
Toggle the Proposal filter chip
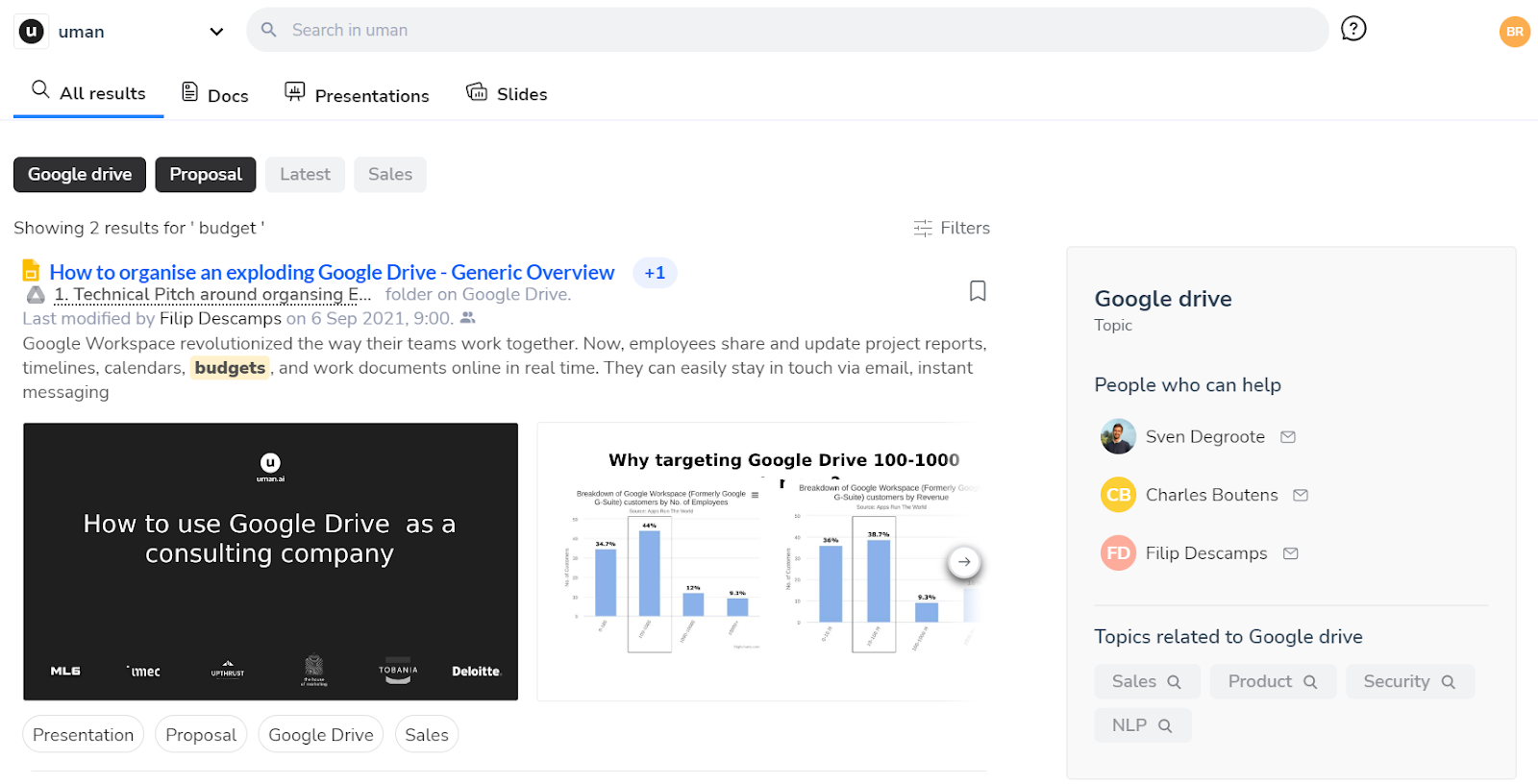tap(206, 174)
